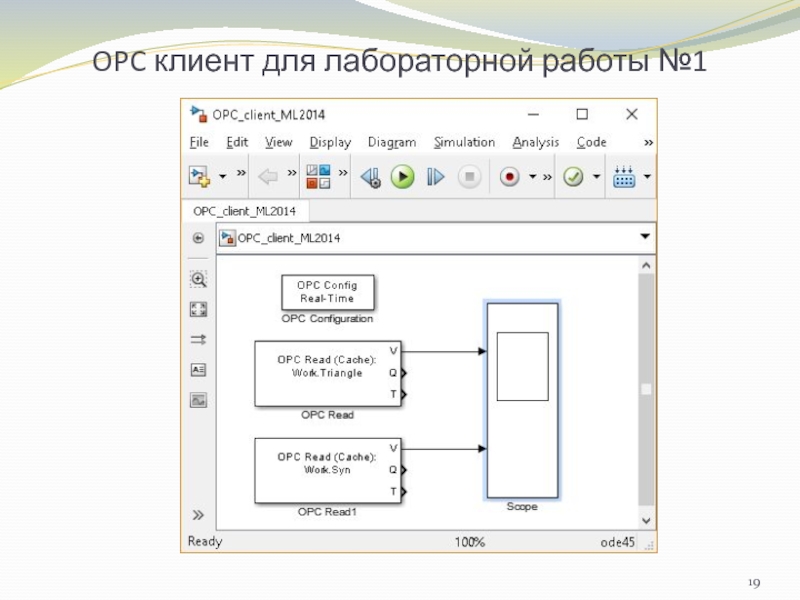Click the Stop simulation button
Image resolution: width=800 pixels, height=600 pixels.
tap(468, 177)
